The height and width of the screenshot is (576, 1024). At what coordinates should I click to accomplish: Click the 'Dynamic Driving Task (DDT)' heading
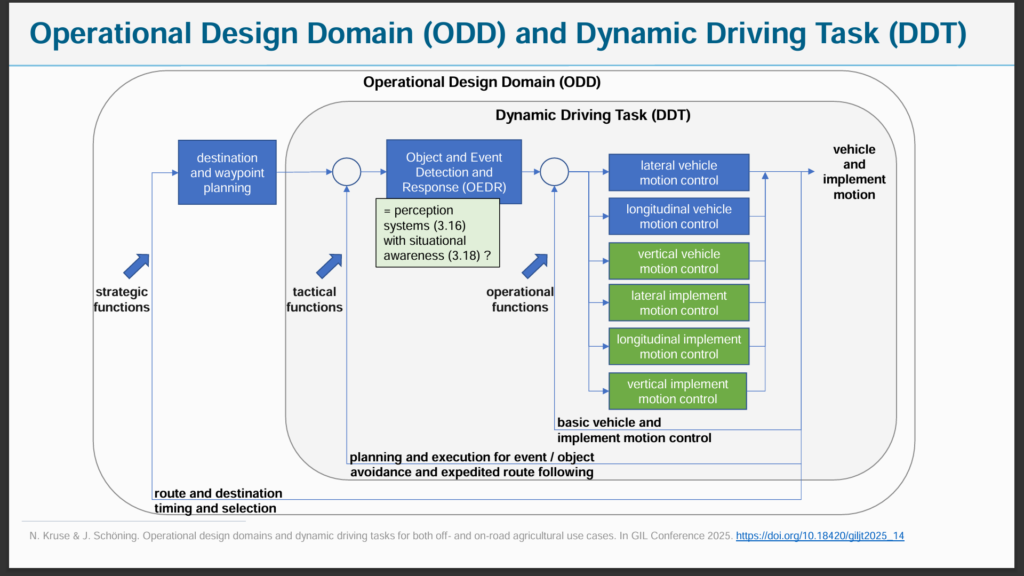[x=593, y=115]
